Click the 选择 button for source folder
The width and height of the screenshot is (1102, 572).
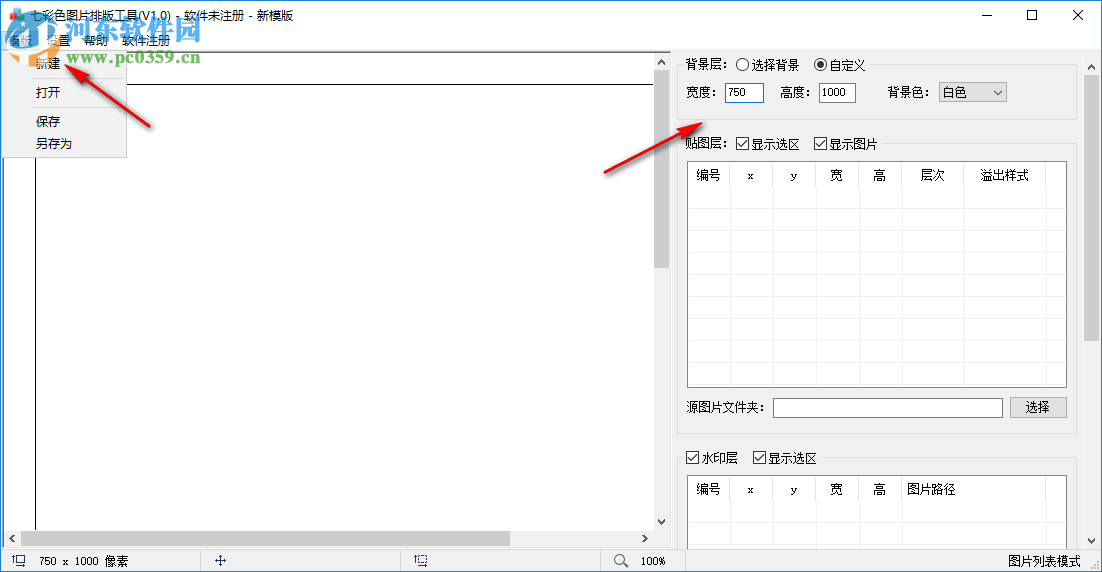point(1038,407)
